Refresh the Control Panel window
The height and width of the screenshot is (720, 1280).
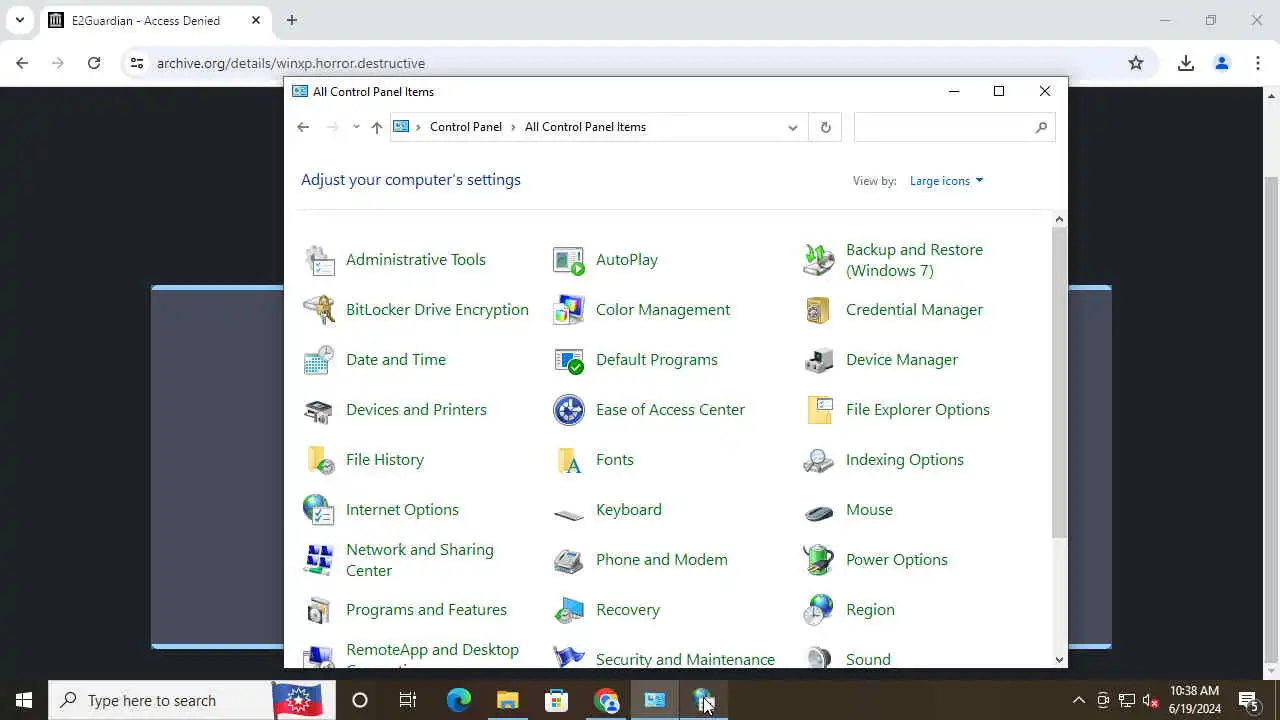pyautogui.click(x=825, y=127)
